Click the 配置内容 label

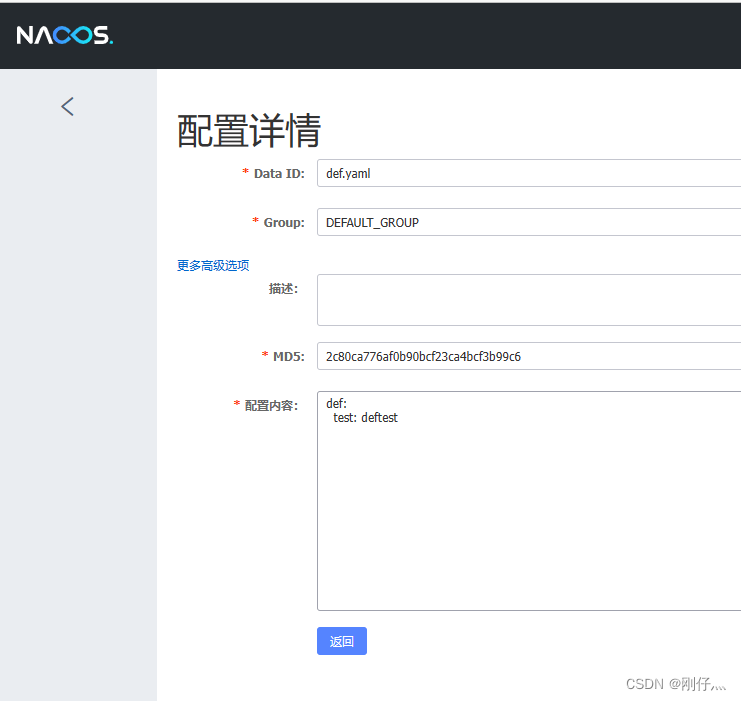pyautogui.click(x=271, y=406)
